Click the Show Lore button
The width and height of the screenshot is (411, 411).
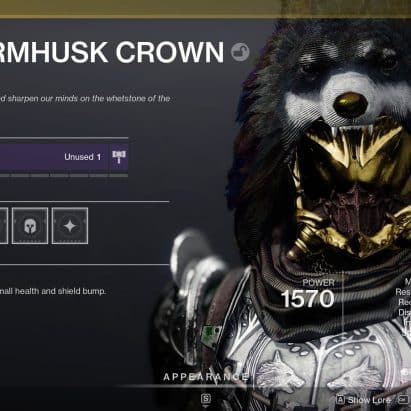coord(364,400)
